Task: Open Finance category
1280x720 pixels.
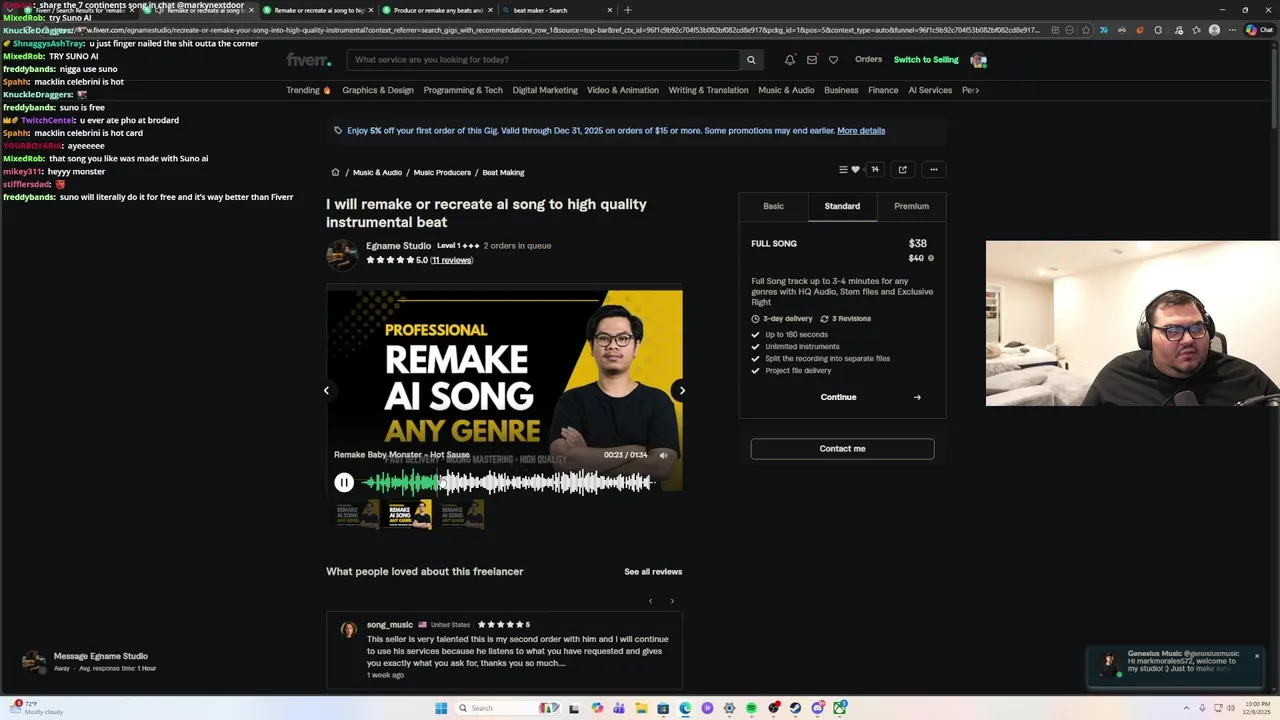Action: [x=883, y=90]
